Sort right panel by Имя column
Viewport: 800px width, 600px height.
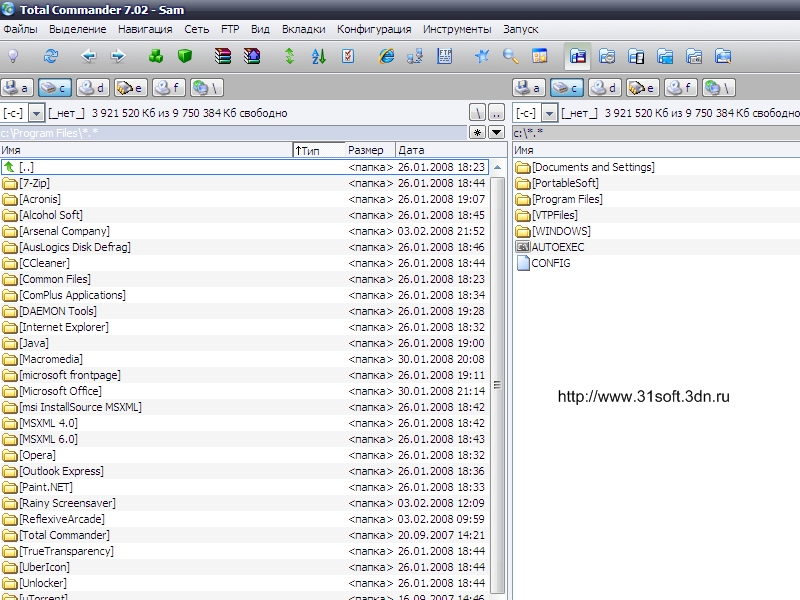pyautogui.click(x=656, y=150)
